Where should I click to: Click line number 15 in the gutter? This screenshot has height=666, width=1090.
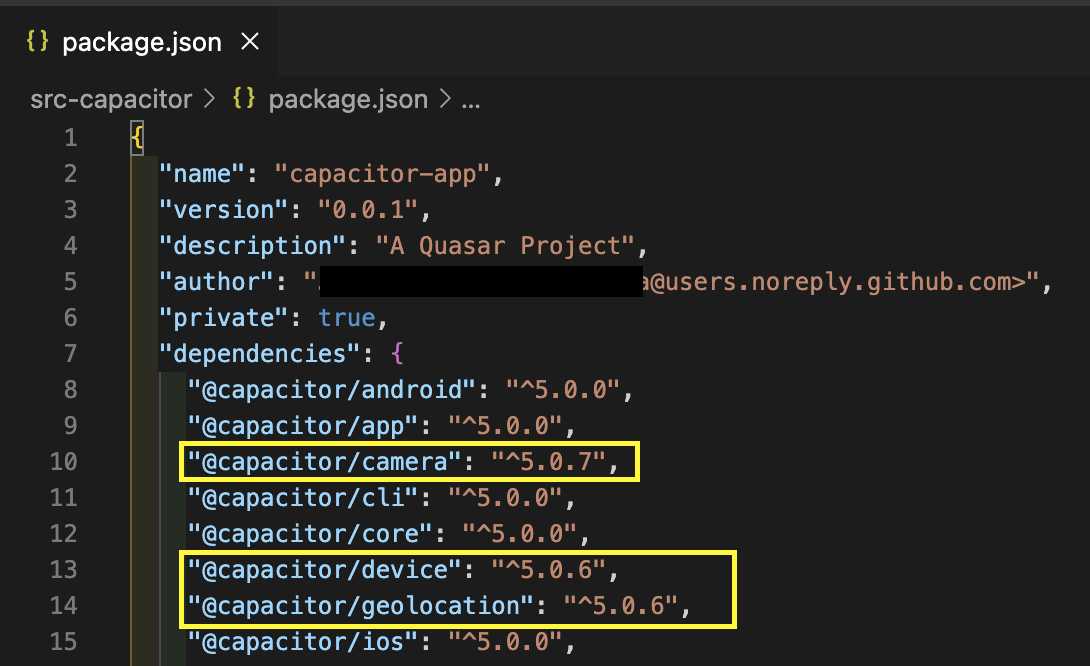pyautogui.click(x=63, y=641)
